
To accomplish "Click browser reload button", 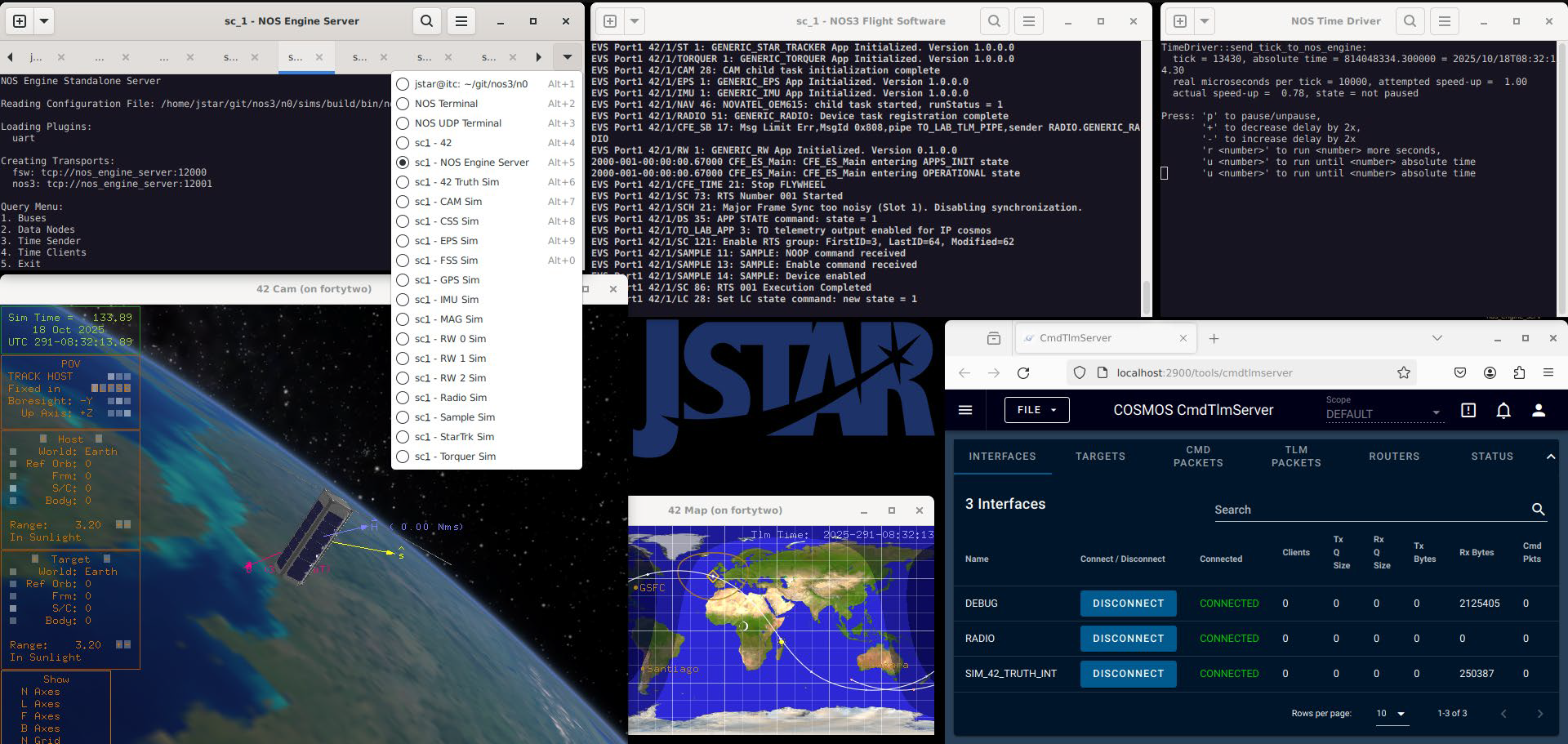I will (x=1023, y=372).
